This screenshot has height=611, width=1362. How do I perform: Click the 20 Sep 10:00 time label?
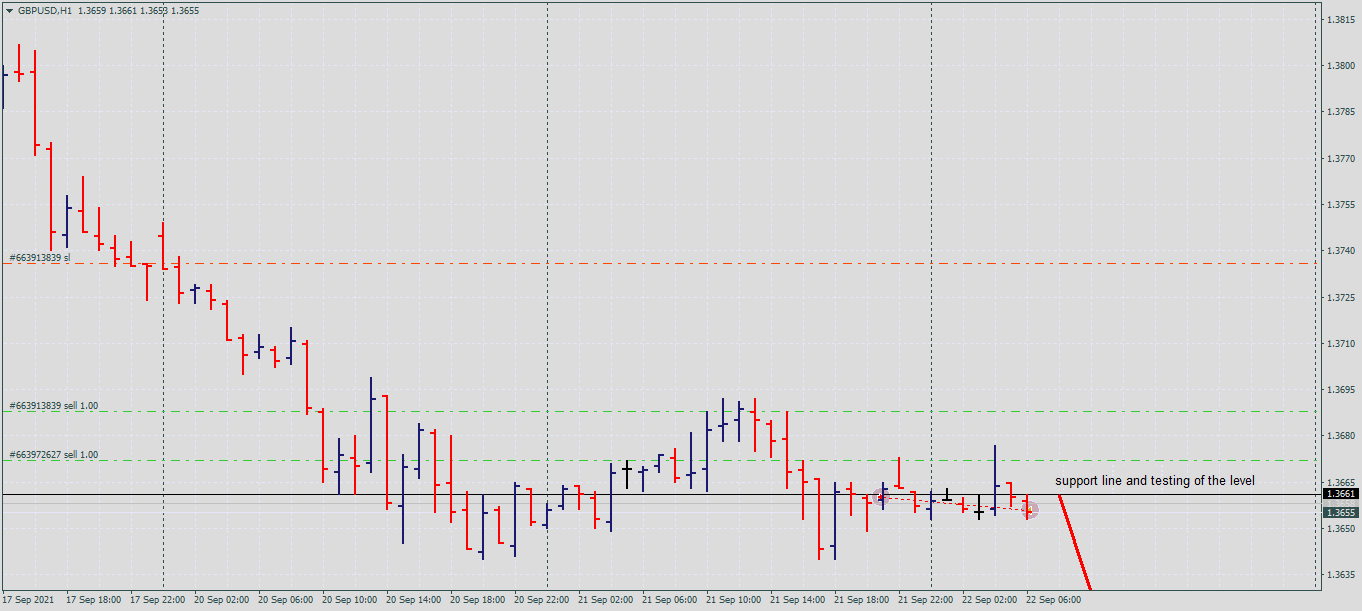point(349,600)
